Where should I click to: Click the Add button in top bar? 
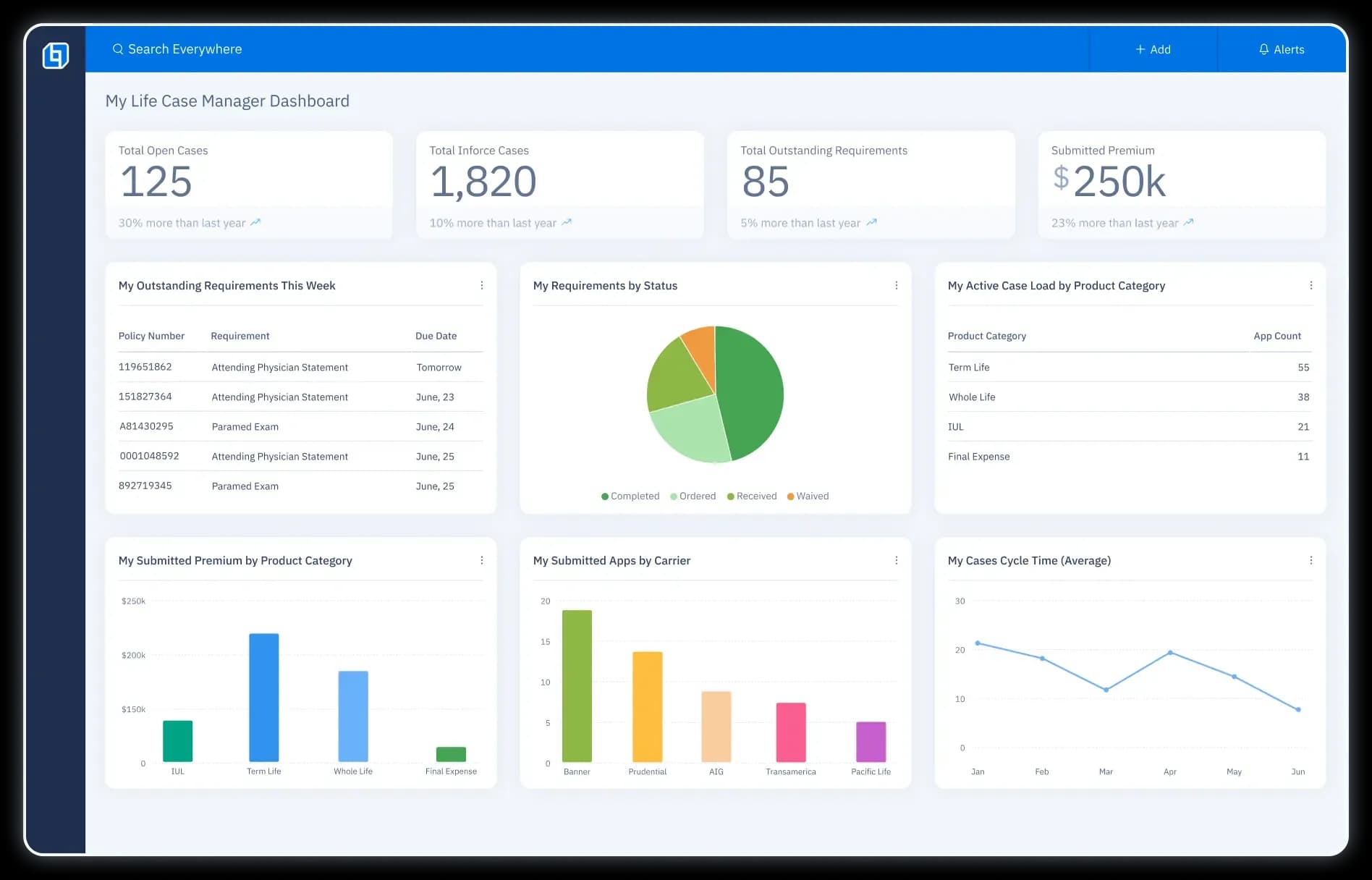[x=1153, y=49]
